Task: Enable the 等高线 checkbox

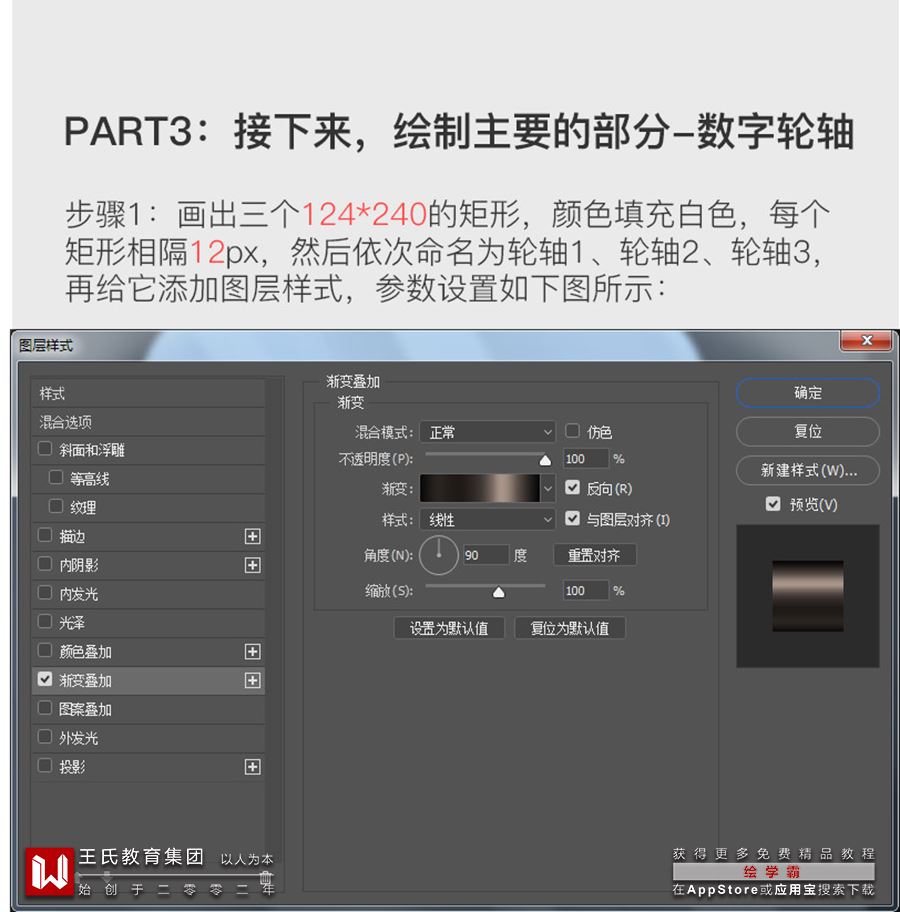Action: [56, 478]
